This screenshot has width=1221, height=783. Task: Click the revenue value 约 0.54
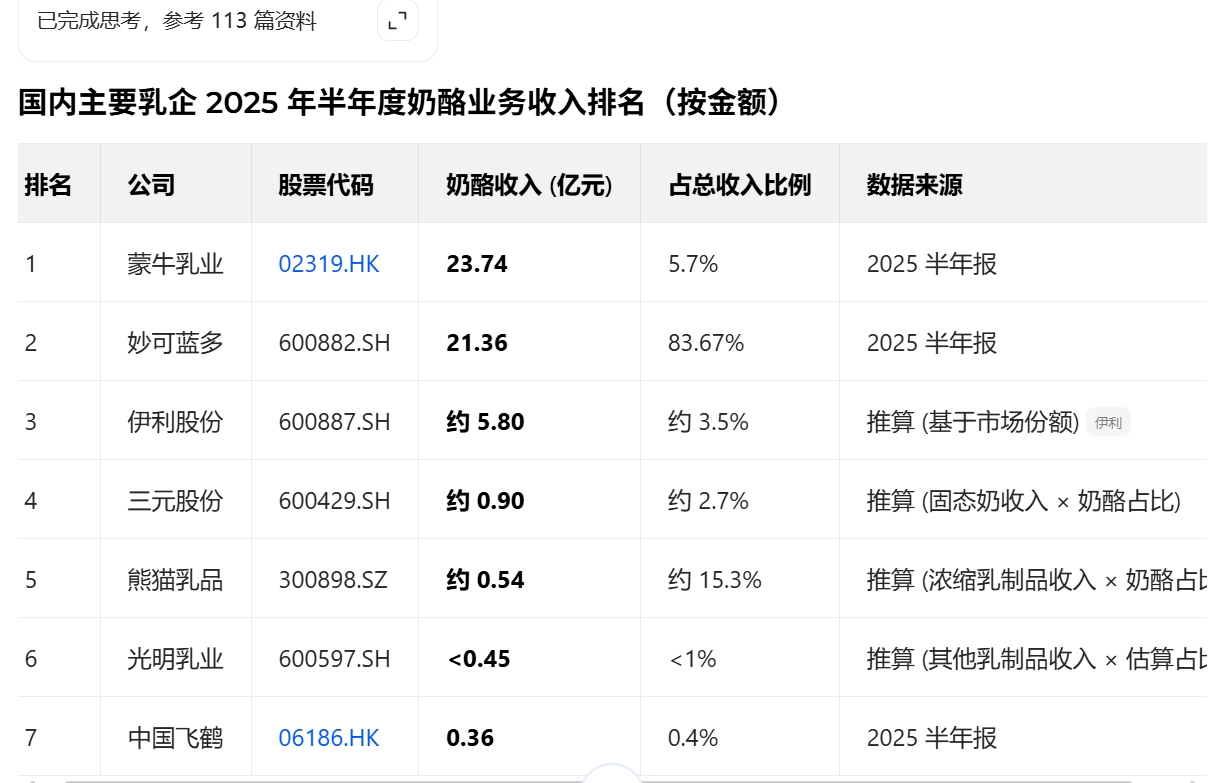tap(486, 580)
